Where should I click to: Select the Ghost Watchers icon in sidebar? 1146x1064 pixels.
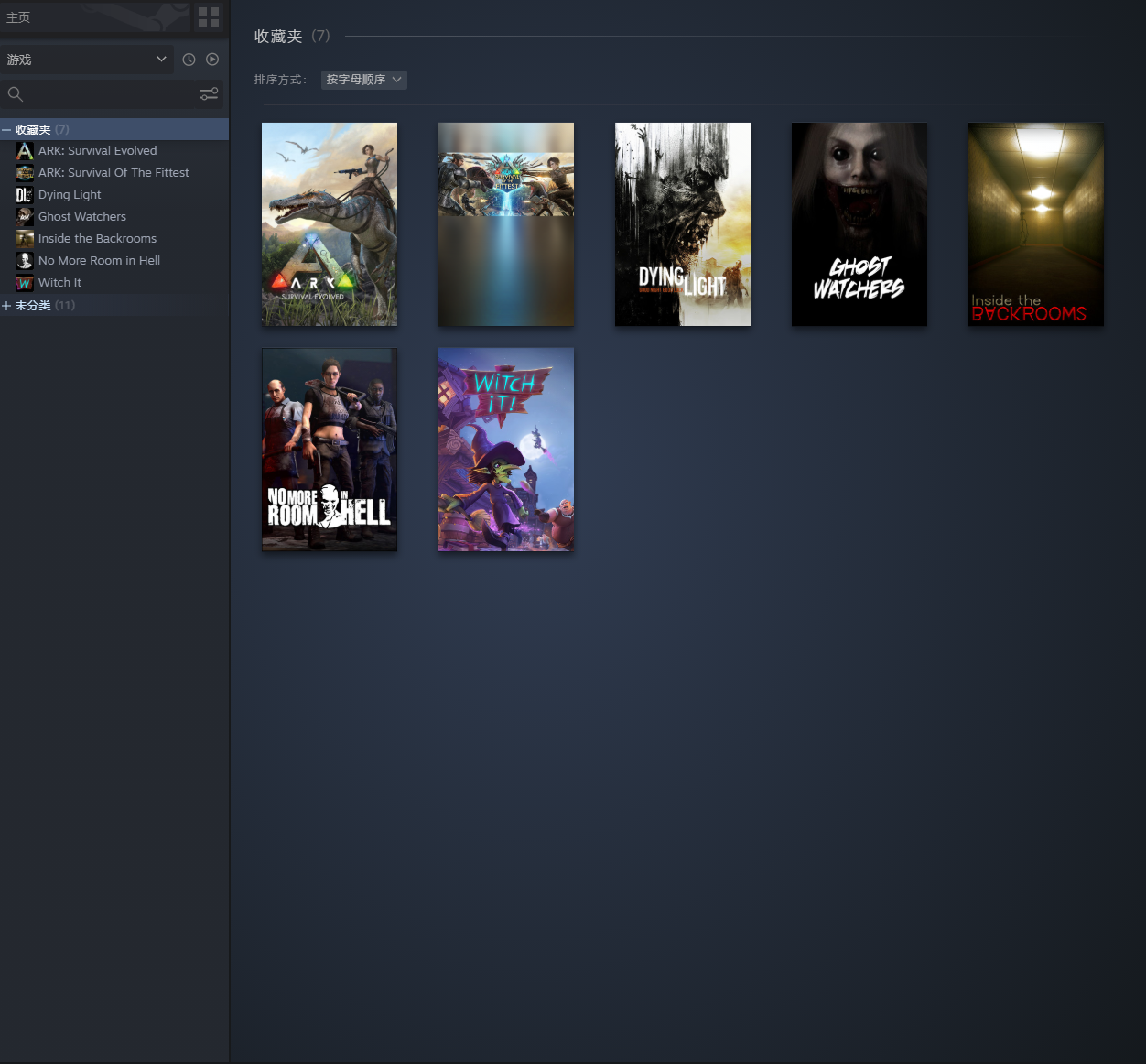point(25,217)
